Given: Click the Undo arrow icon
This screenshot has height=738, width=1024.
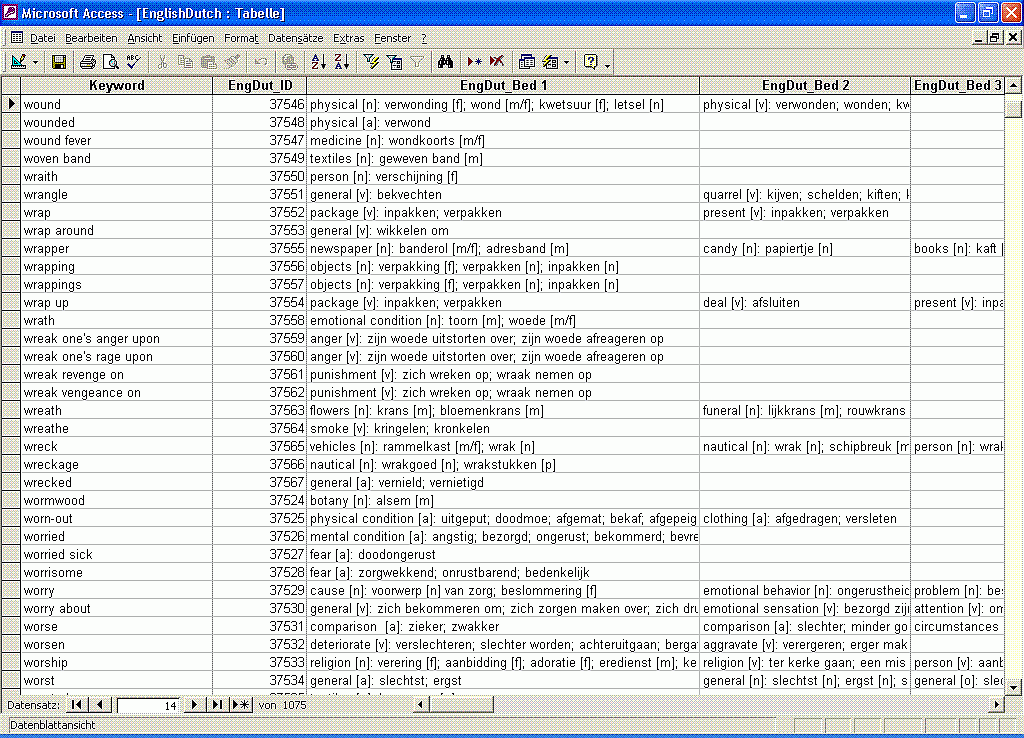Looking at the screenshot, I should click(x=261, y=62).
